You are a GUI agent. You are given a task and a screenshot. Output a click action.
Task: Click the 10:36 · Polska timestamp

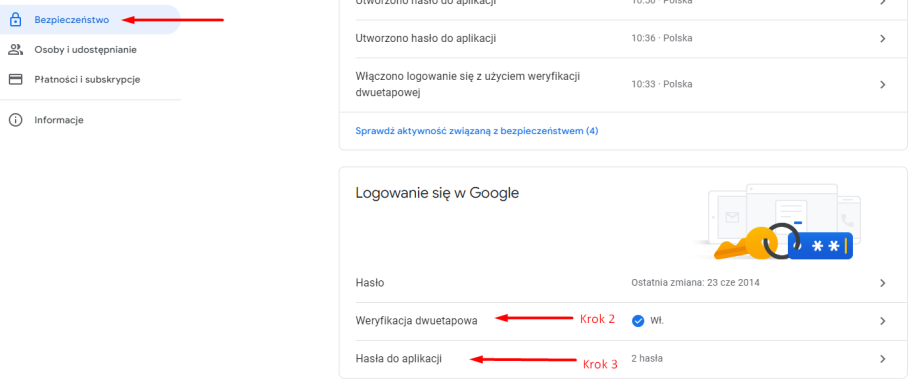pyautogui.click(x=662, y=38)
